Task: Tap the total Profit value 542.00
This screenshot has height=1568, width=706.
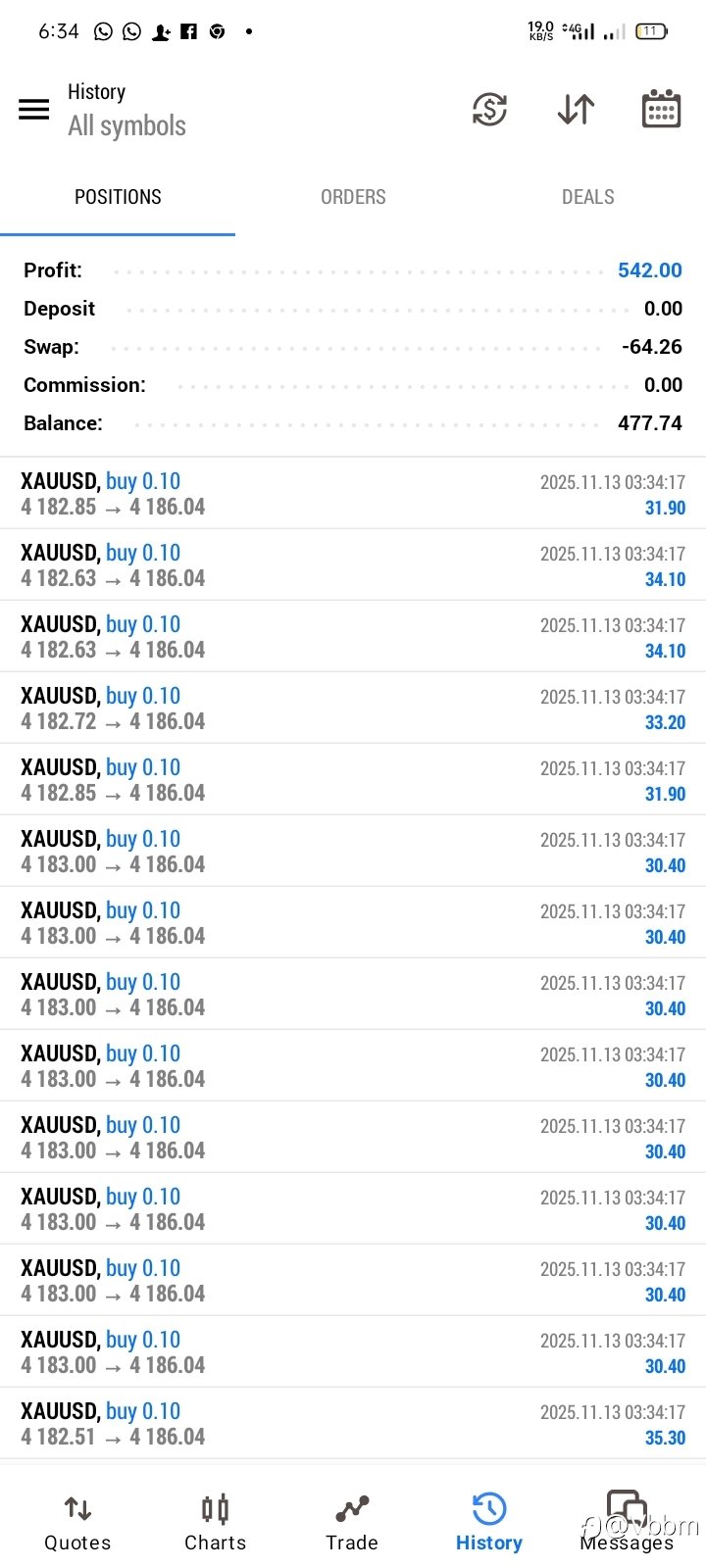Action: coord(649,270)
